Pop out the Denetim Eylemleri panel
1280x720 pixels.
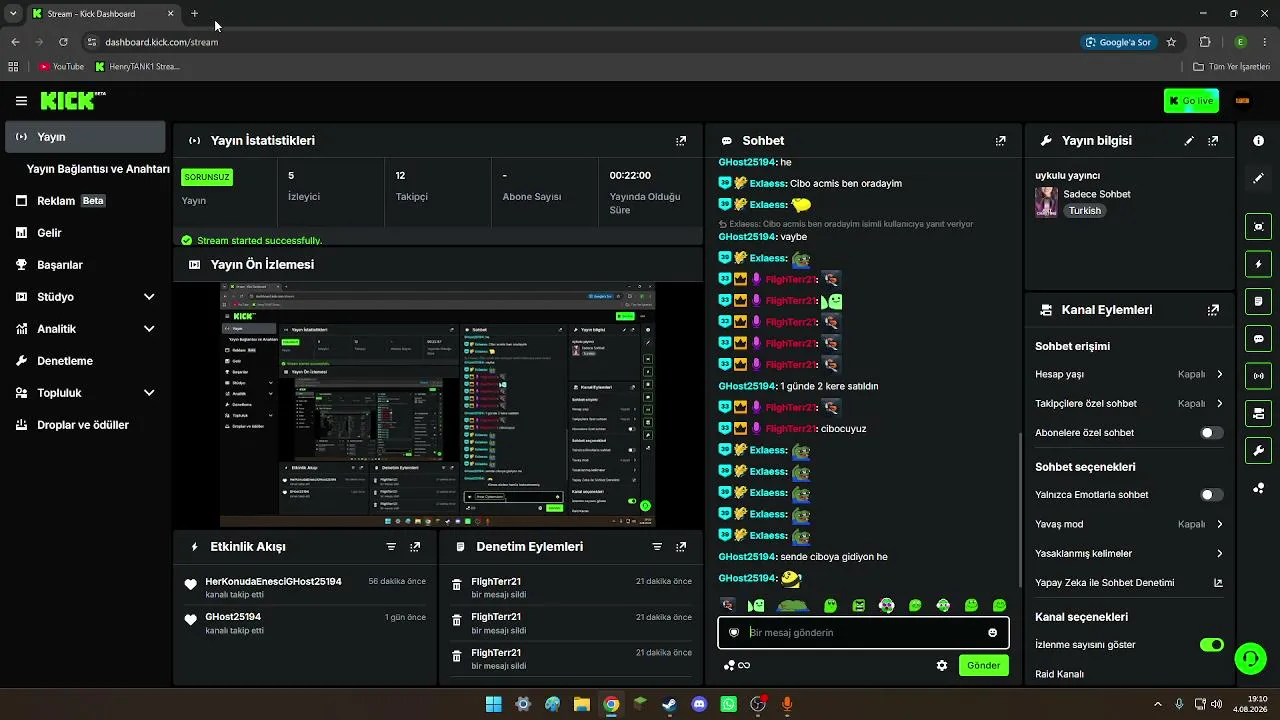click(x=681, y=547)
